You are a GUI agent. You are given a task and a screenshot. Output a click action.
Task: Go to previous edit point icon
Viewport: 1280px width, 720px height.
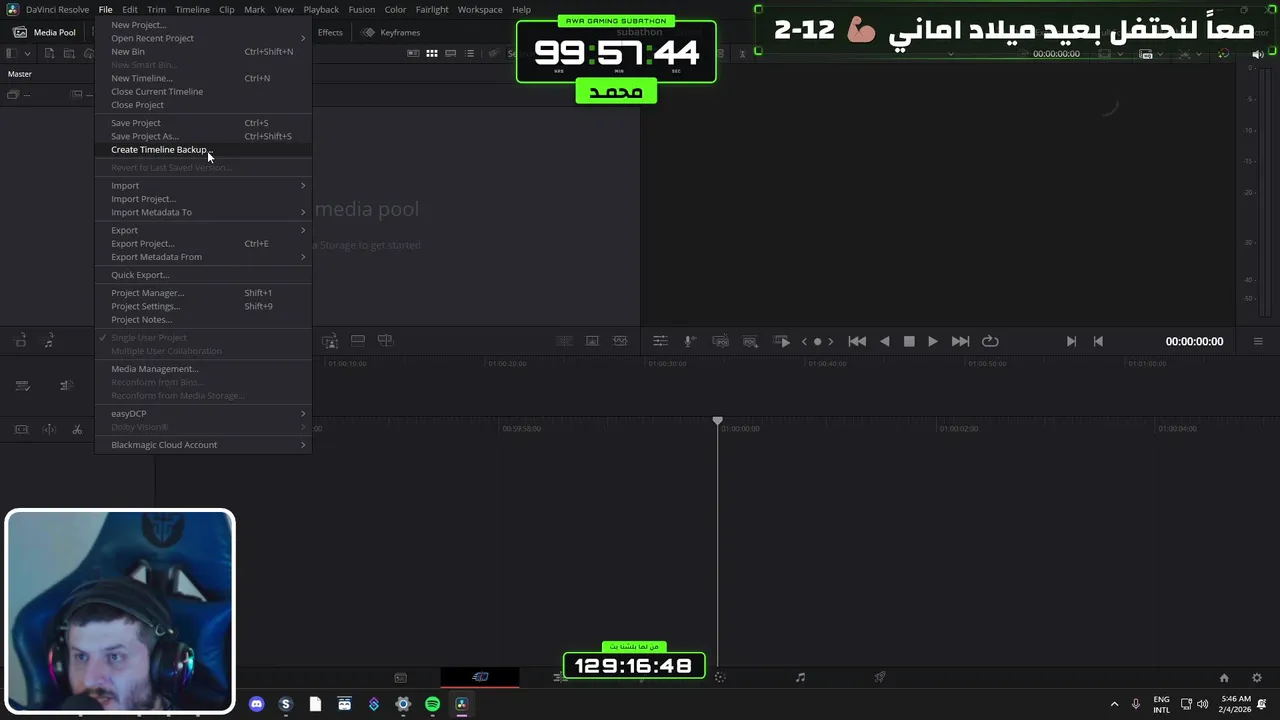(1098, 341)
